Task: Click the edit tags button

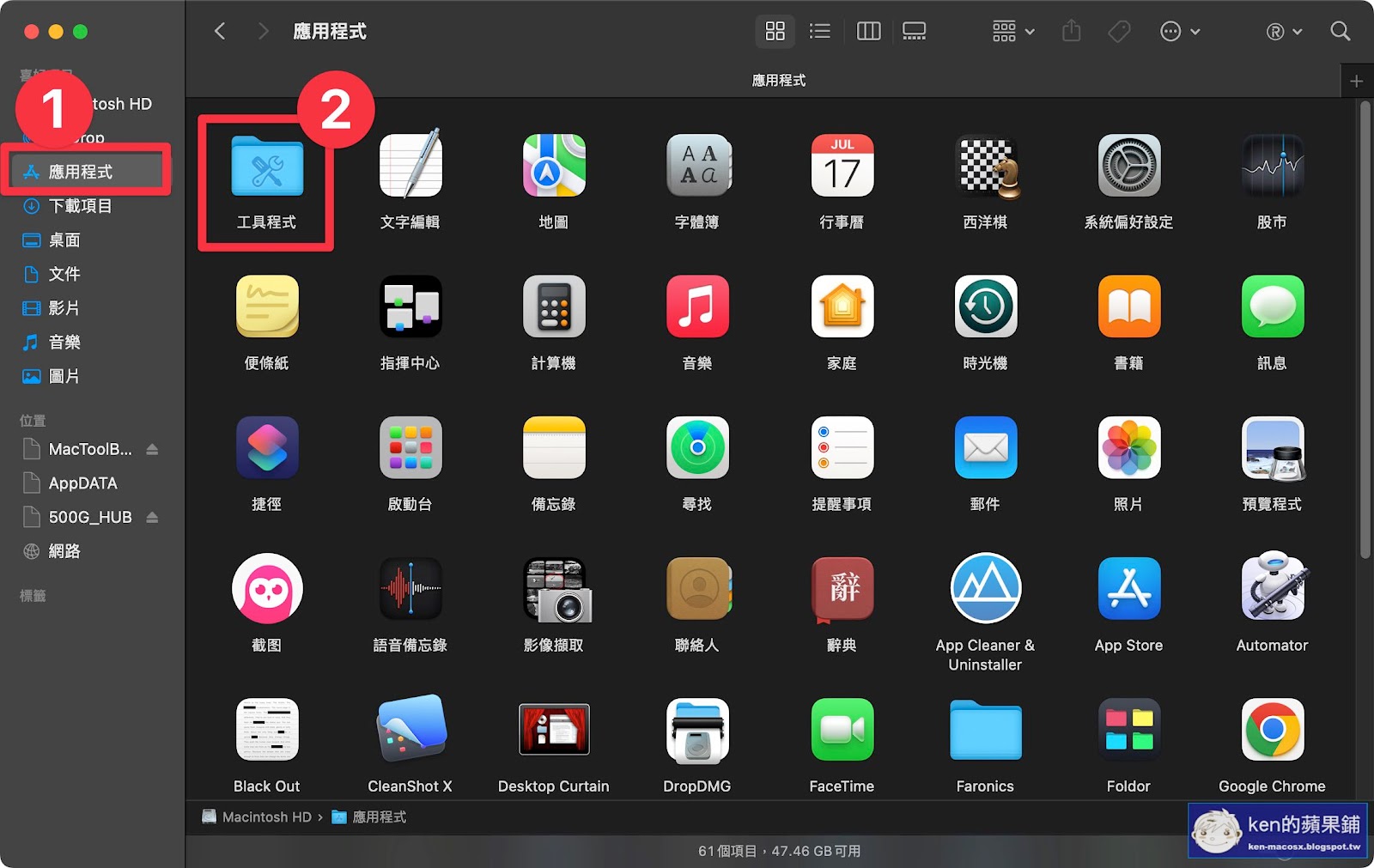Action: pyautogui.click(x=1119, y=32)
